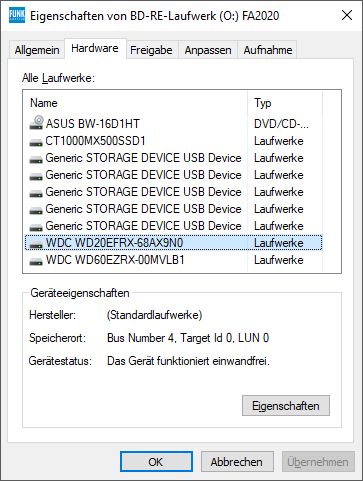The image size is (363, 481).
Task: Click the CT1000MX500SSD1 drive icon
Action: [x=36, y=142]
